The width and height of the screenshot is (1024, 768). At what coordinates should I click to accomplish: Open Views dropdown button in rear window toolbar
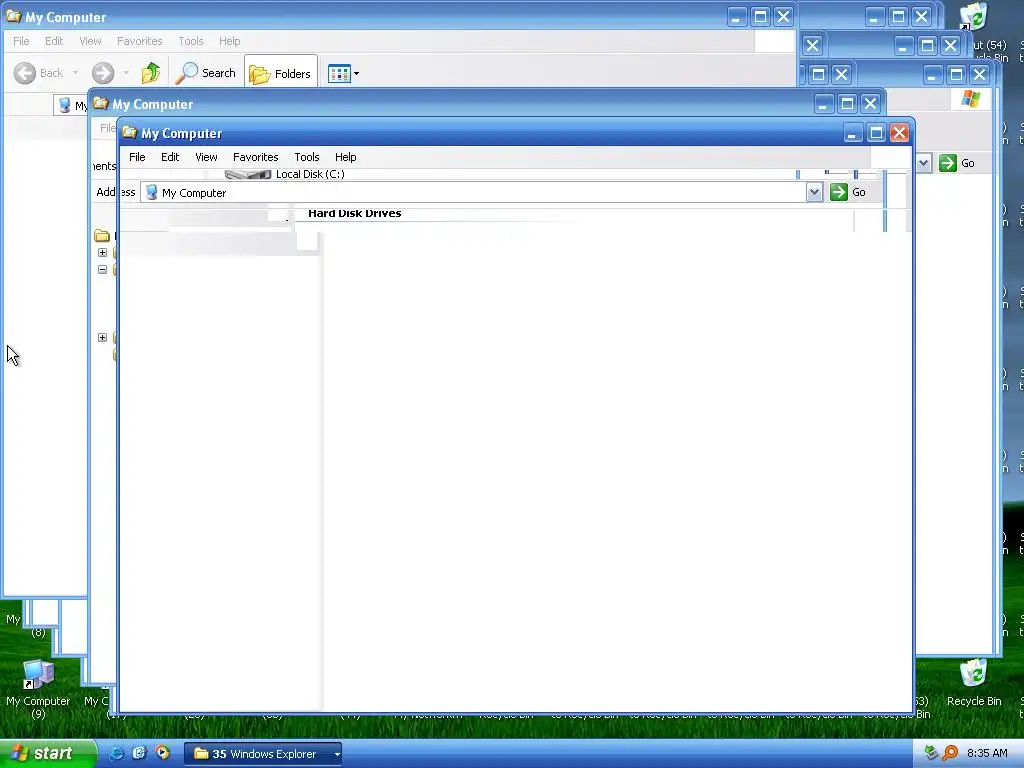coord(344,73)
